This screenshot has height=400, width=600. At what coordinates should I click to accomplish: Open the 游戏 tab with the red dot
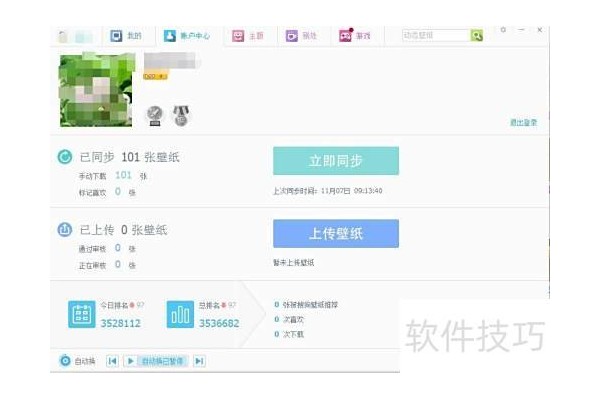(x=355, y=36)
